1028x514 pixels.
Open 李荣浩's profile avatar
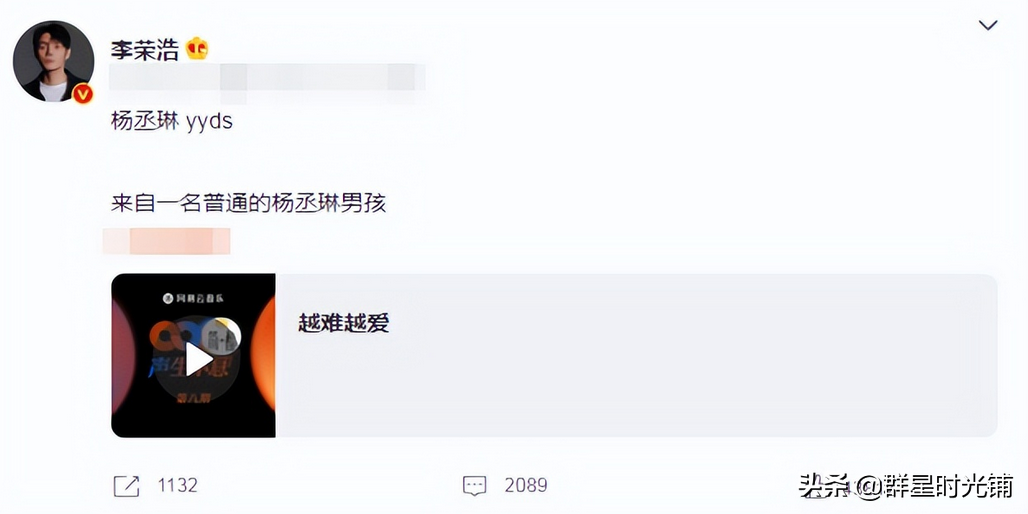point(53,61)
